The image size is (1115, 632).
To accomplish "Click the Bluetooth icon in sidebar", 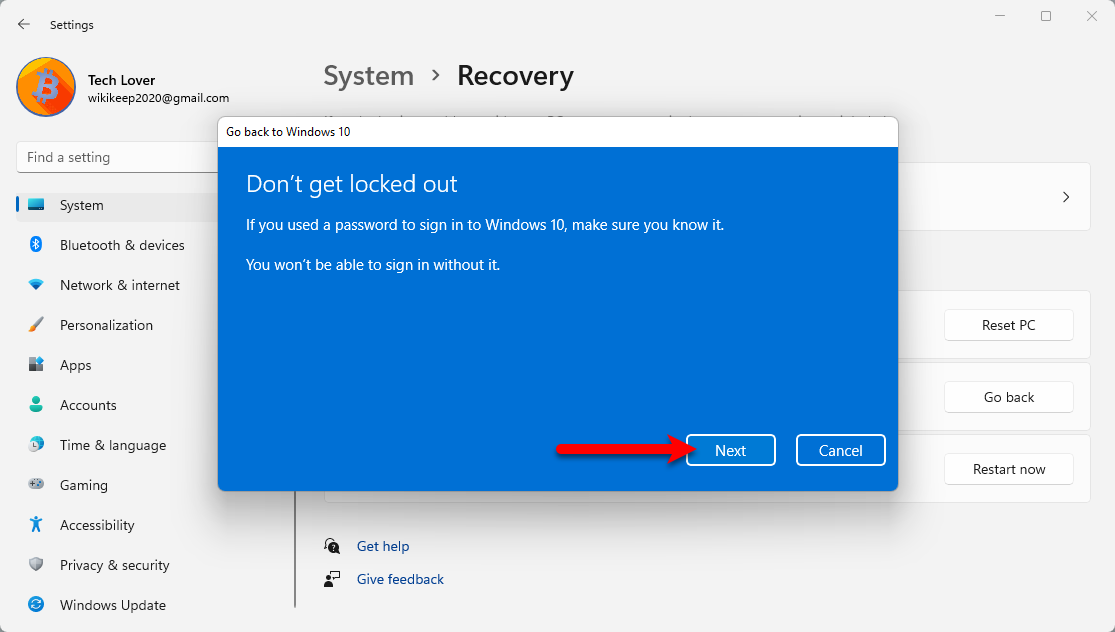I will click(x=36, y=245).
